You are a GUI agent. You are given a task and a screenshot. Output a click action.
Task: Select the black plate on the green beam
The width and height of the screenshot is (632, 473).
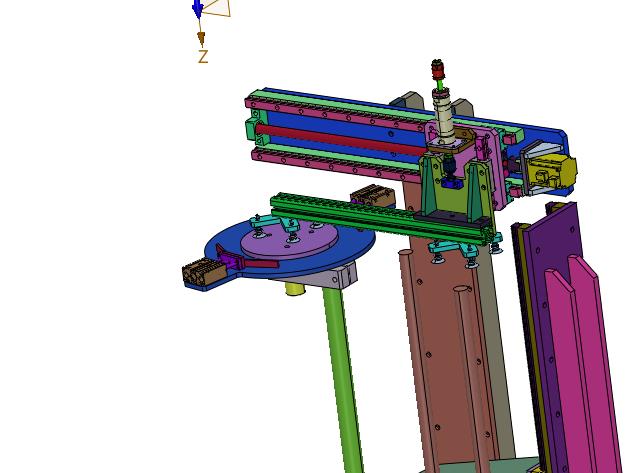pyautogui.click(x=451, y=218)
